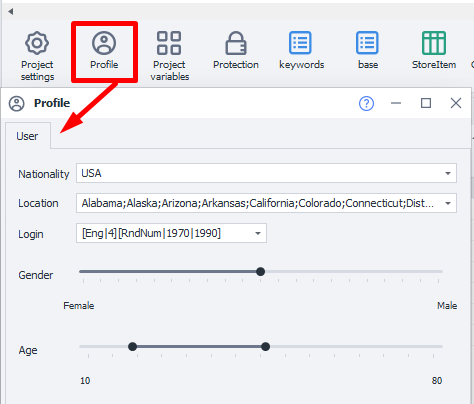The width and height of the screenshot is (474, 404).
Task: Minimize the Profile window
Action: 396,103
